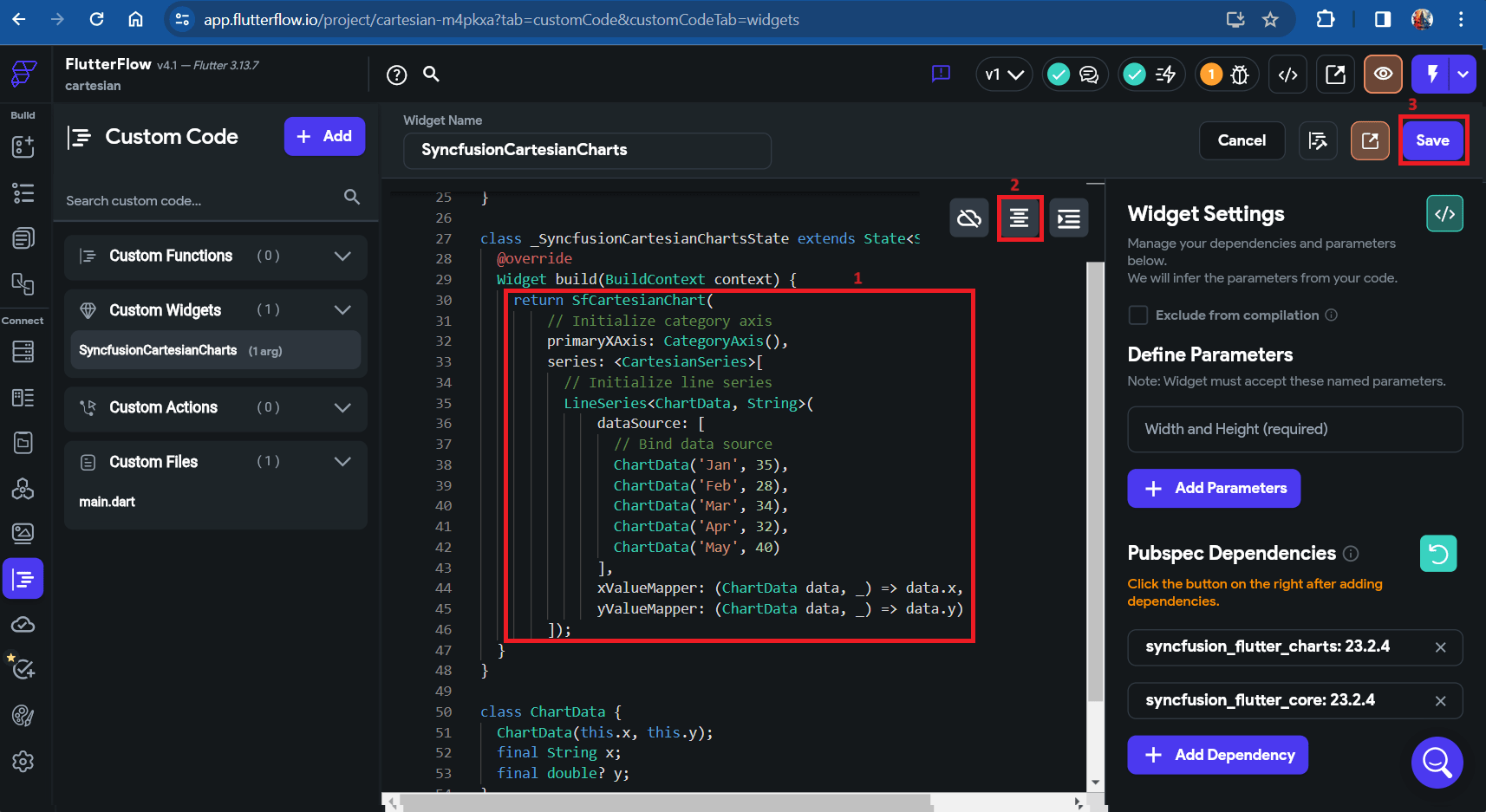
Task: Click the code check icon beside Cancel
Action: [1318, 140]
